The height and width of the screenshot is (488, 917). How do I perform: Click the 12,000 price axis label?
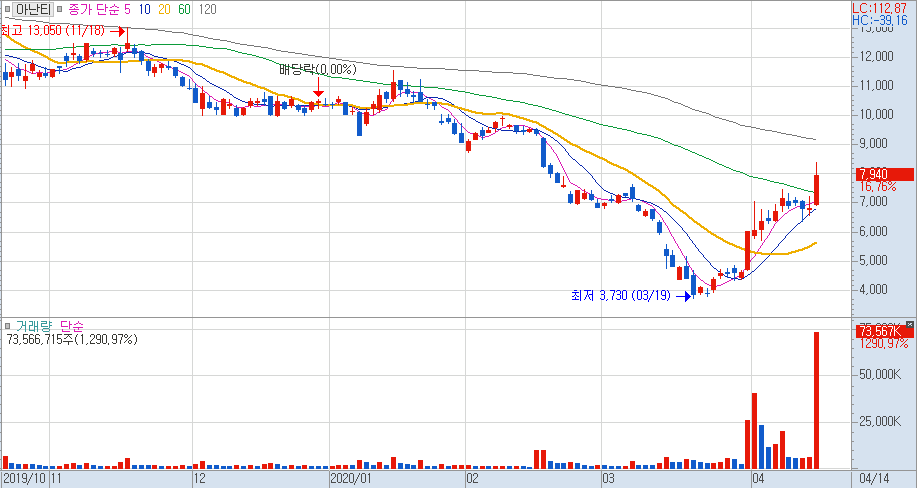[x=876, y=57]
